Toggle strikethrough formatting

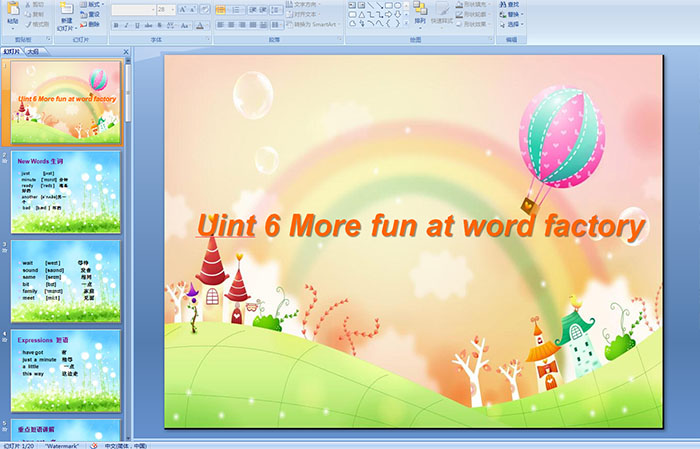(x=148, y=25)
